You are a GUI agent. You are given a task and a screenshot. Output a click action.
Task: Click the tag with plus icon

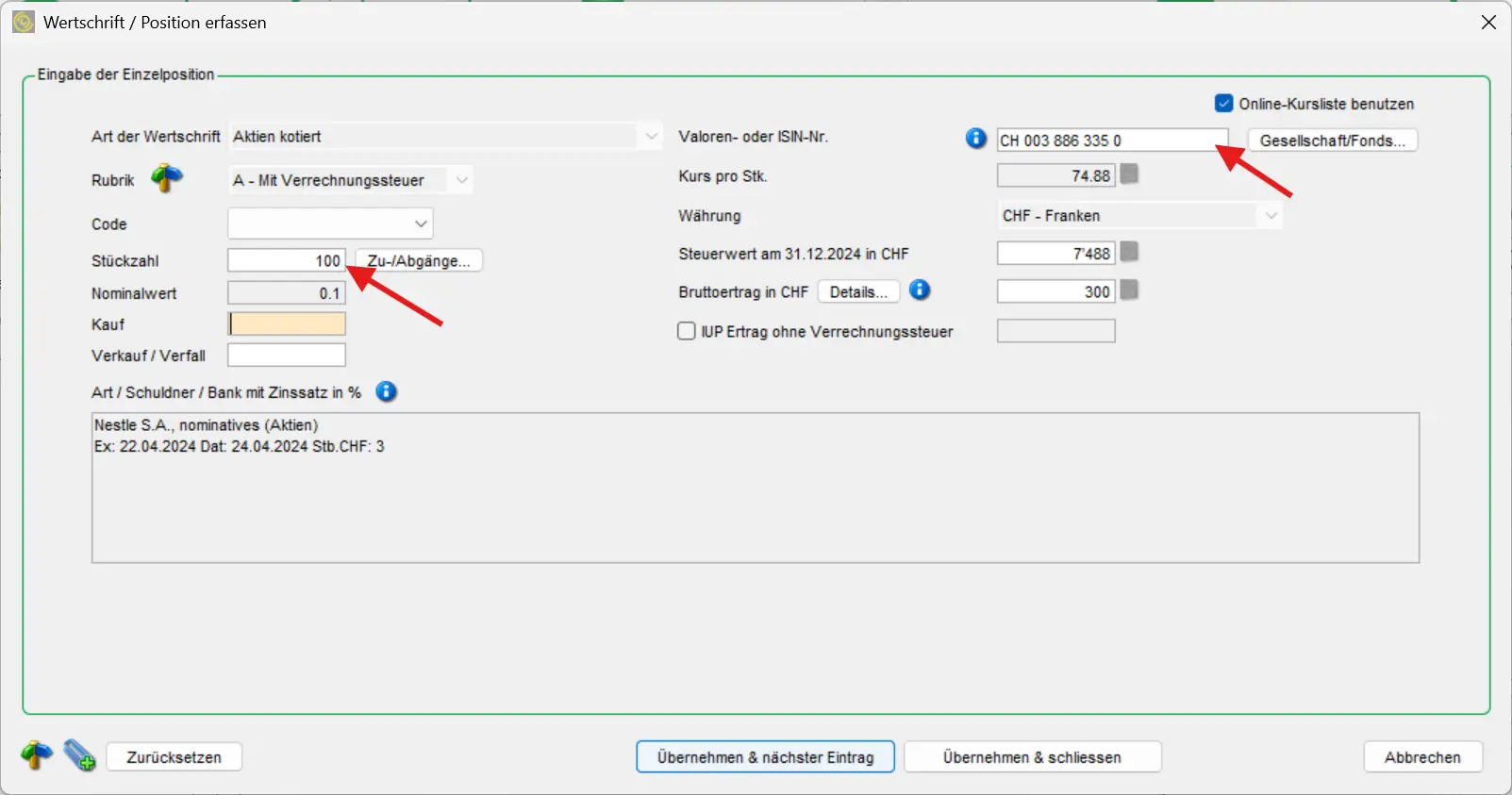pos(79,755)
